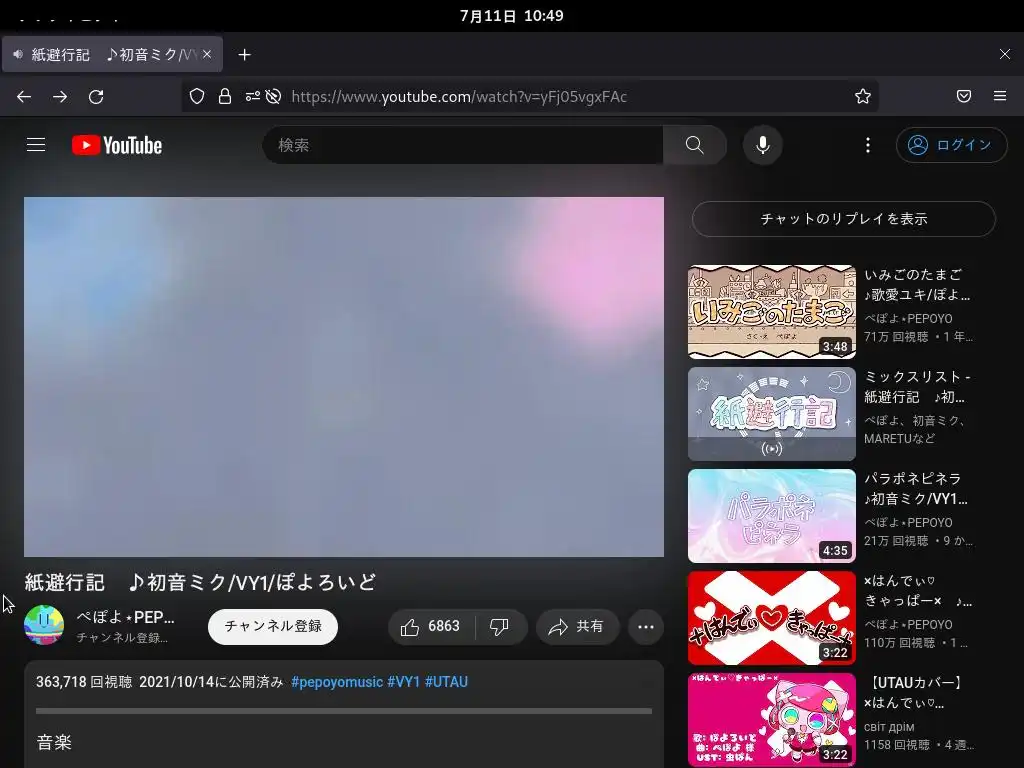Click the 音楽 section heading
1024x768 pixels.
pyautogui.click(x=54, y=742)
